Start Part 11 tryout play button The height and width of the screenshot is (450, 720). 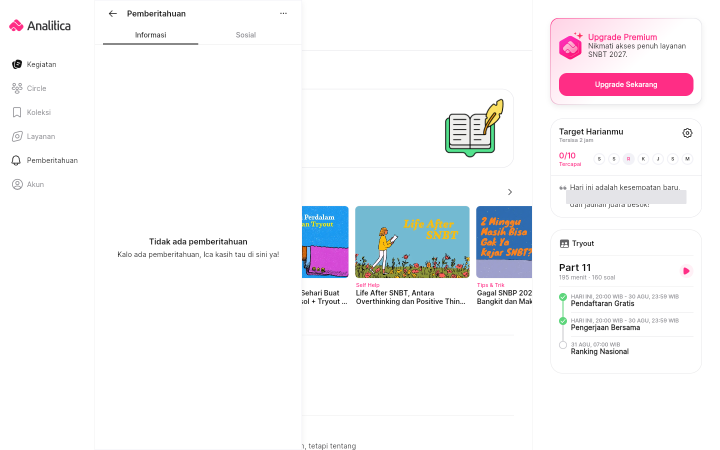[686, 271]
